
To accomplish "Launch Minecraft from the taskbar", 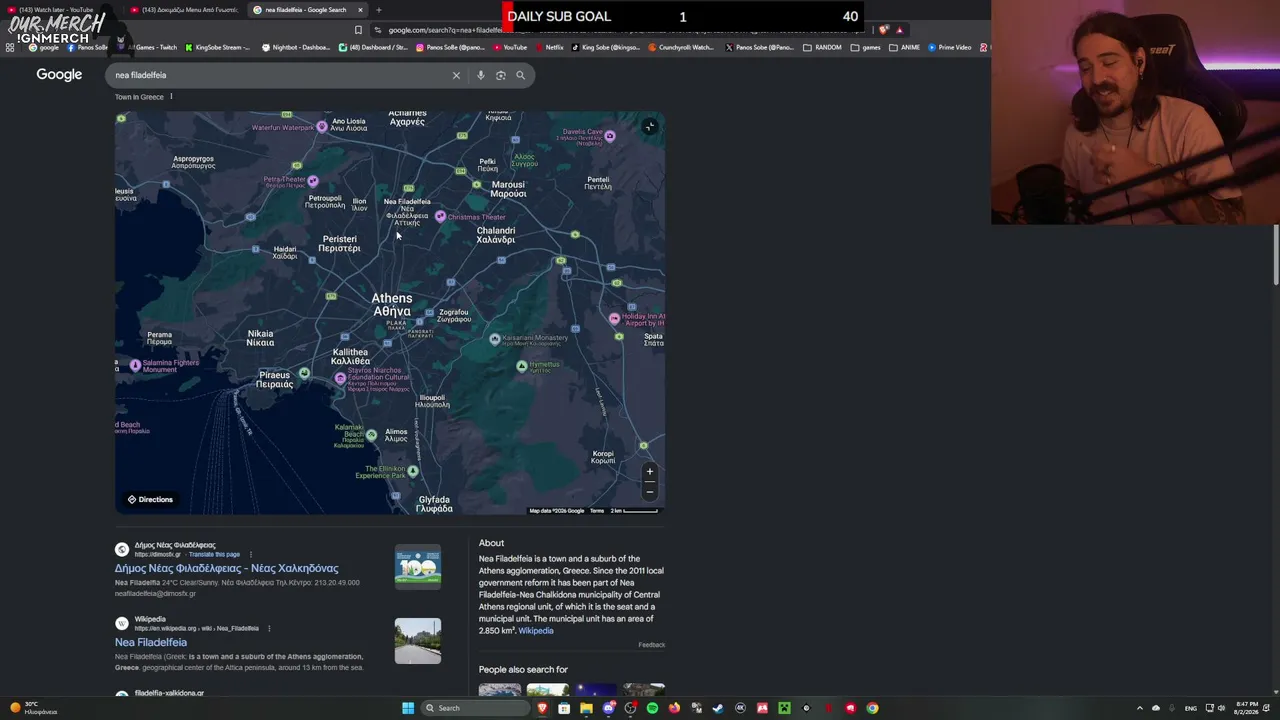I will (784, 708).
